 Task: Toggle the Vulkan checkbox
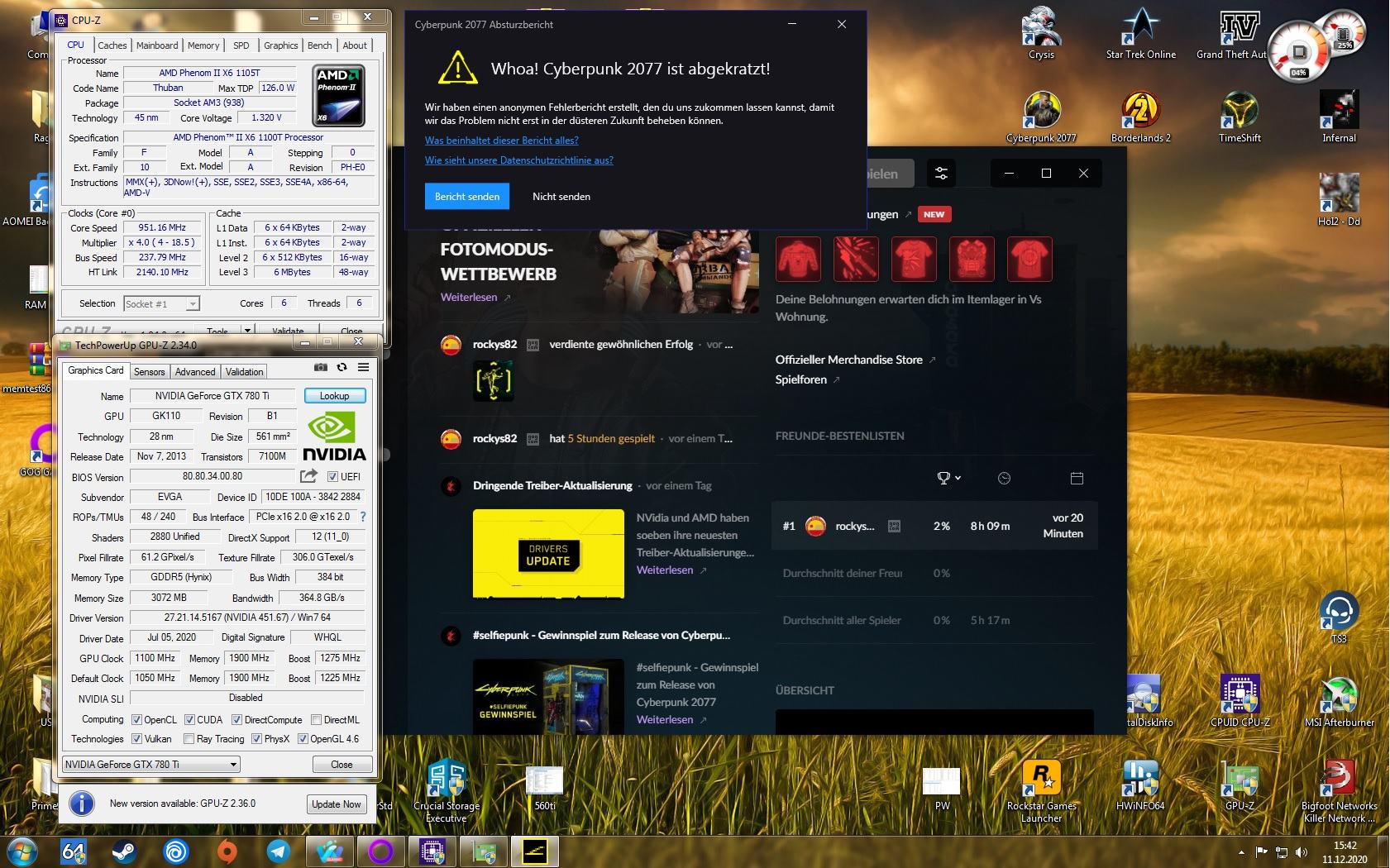point(136,739)
